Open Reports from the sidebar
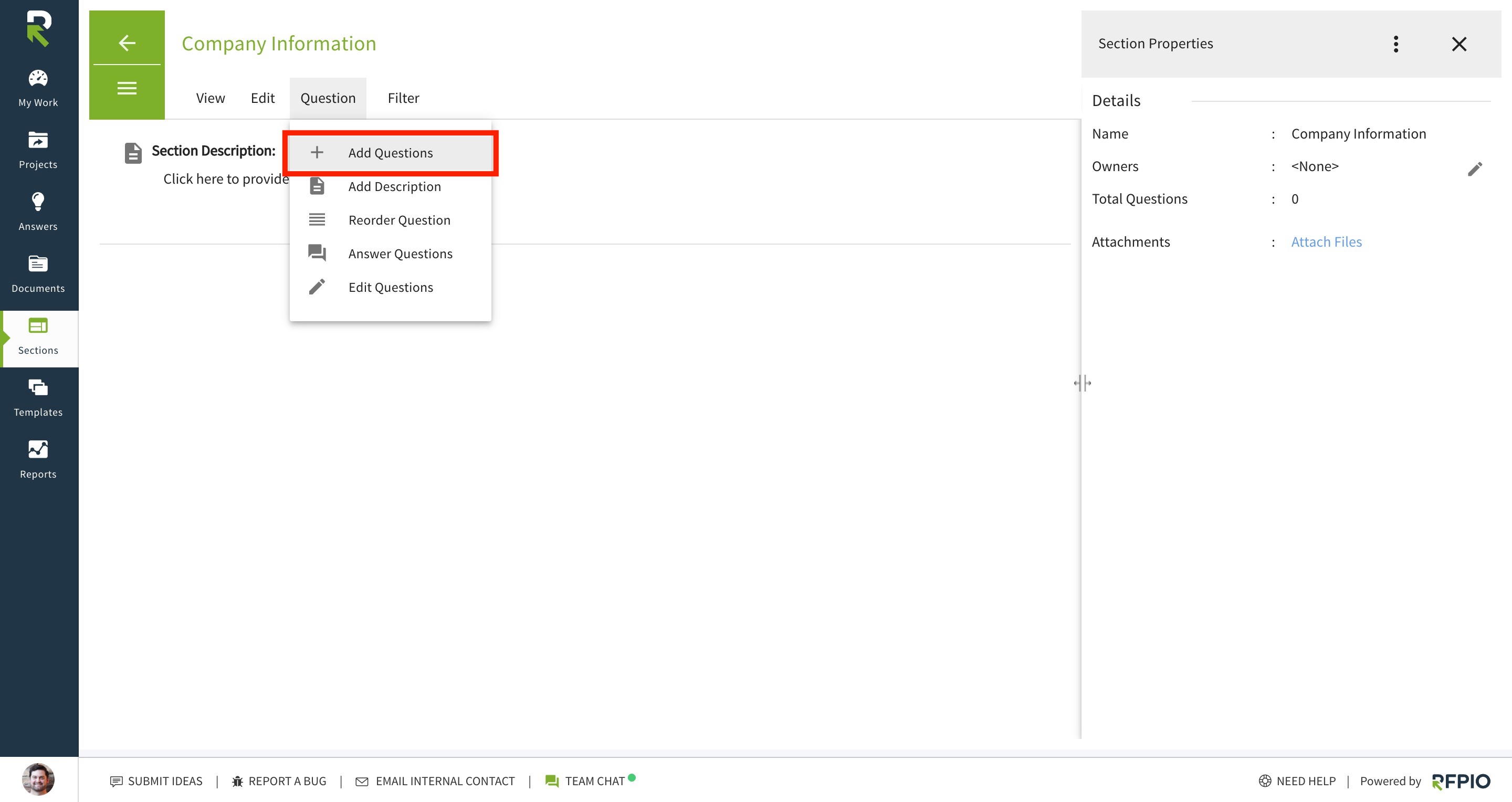Viewport: 1512px width, 802px height. click(38, 460)
